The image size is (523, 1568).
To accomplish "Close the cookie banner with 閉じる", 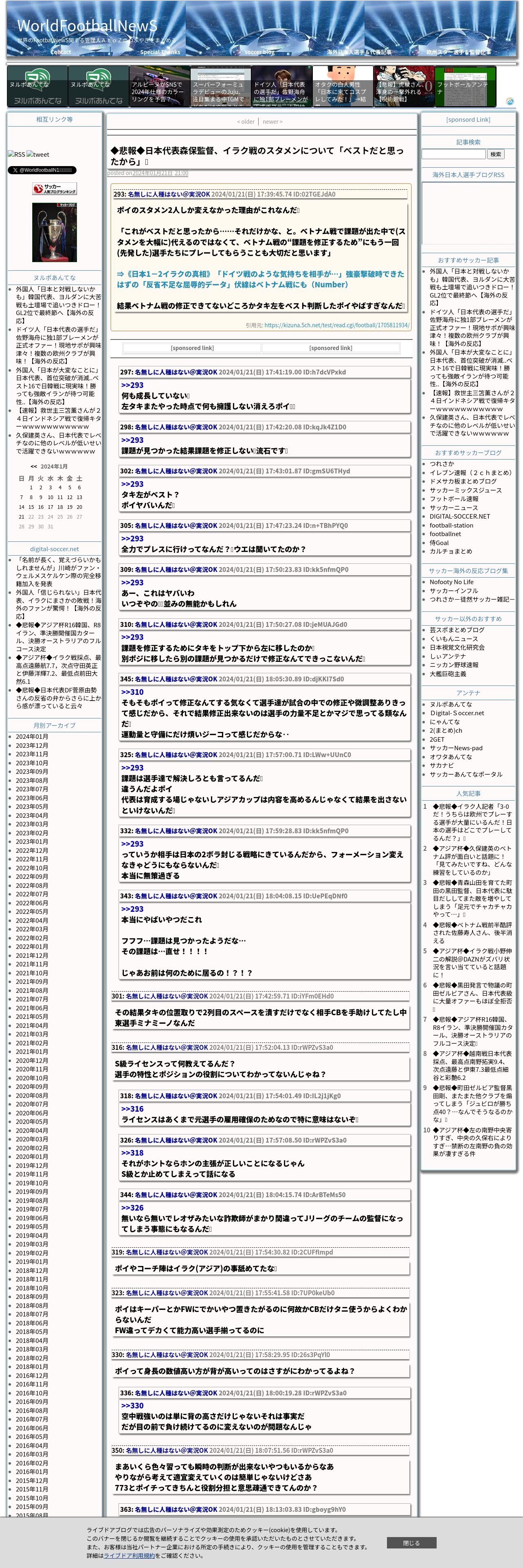I will pos(411,1543).
